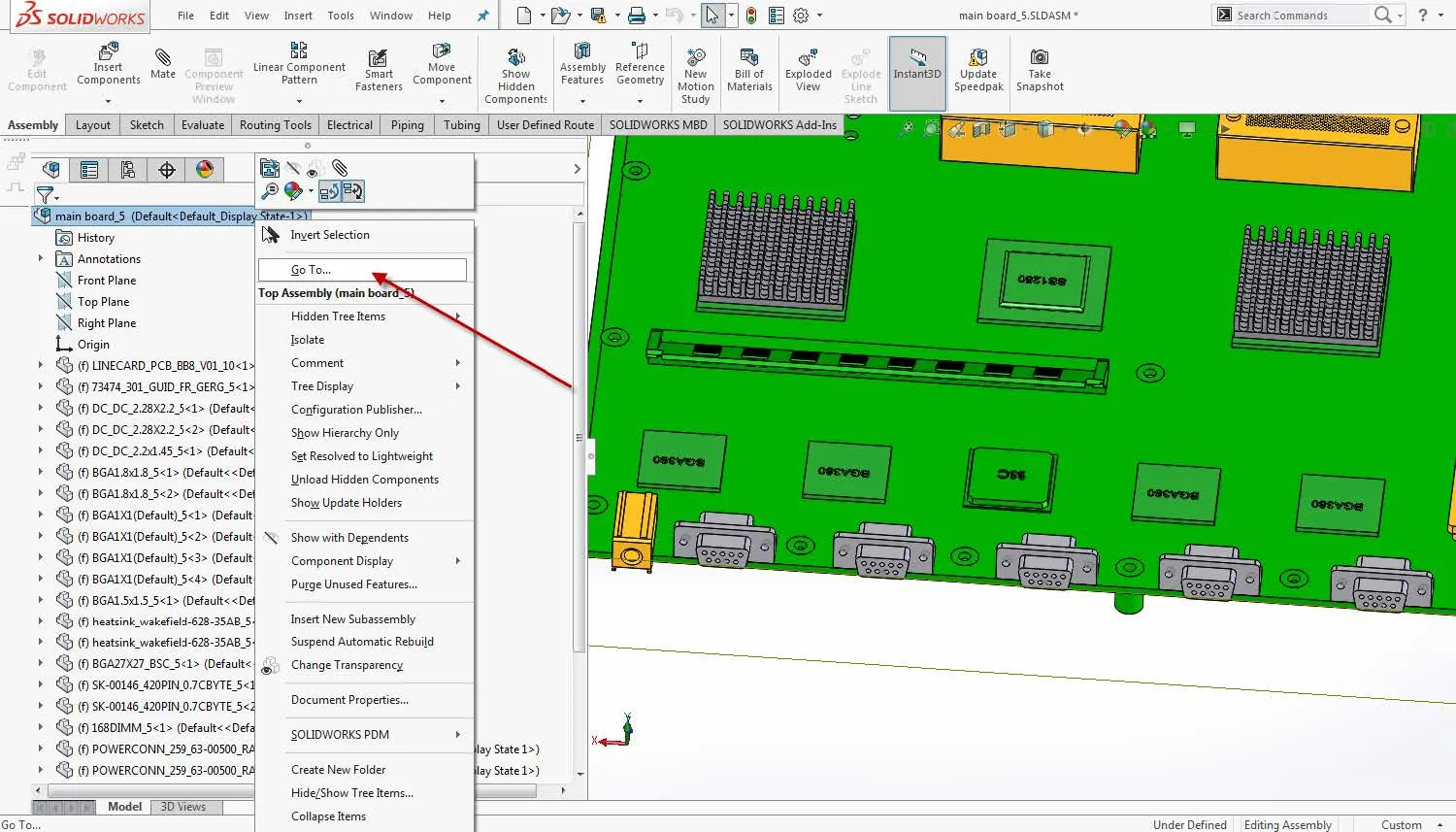The height and width of the screenshot is (832, 1456).
Task: Toggle Show with Dependents
Action: (349, 538)
